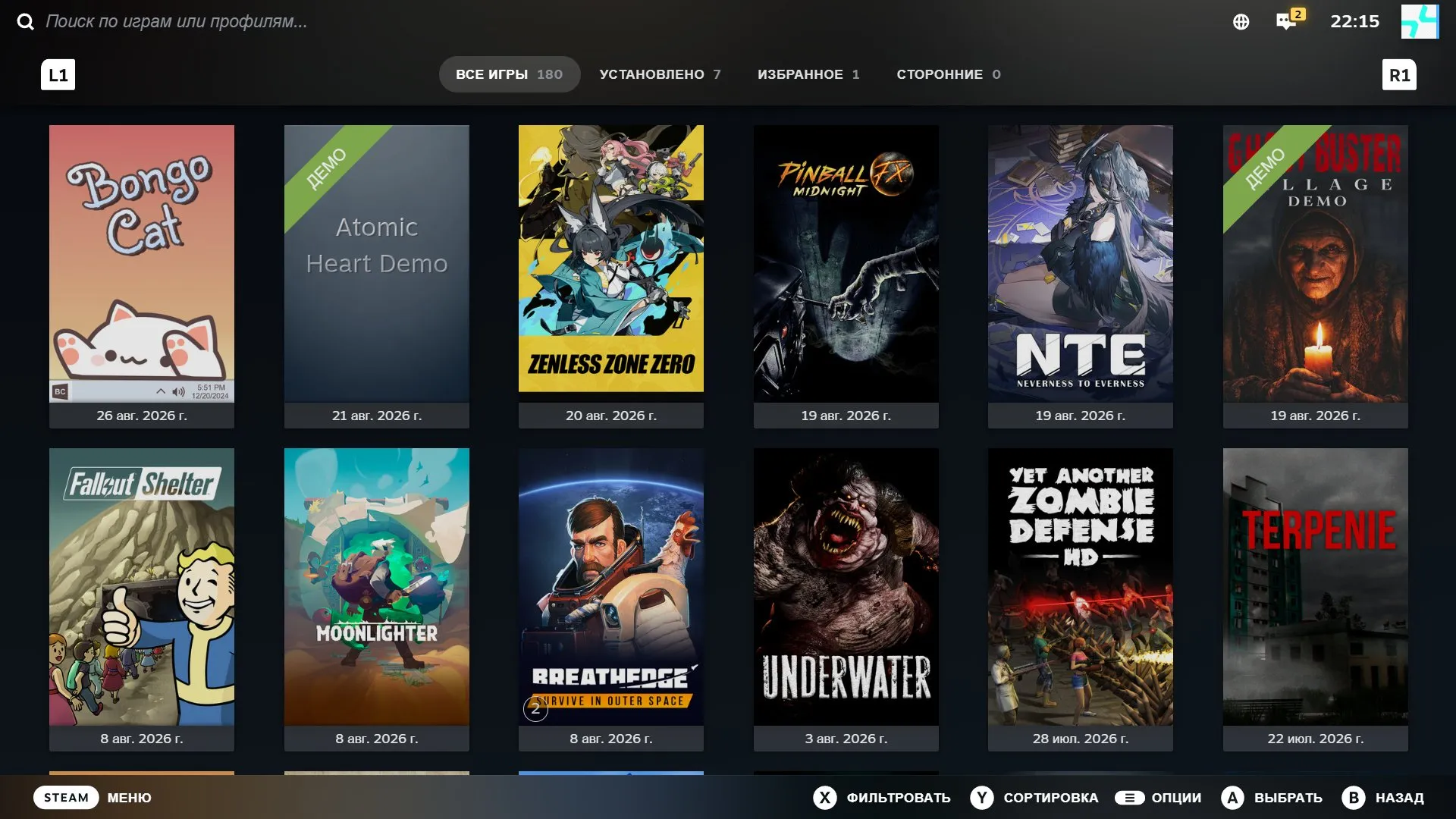Screen dimensions: 1456x819
Task: Open the notifications icon with badge 2
Action: point(1289,20)
